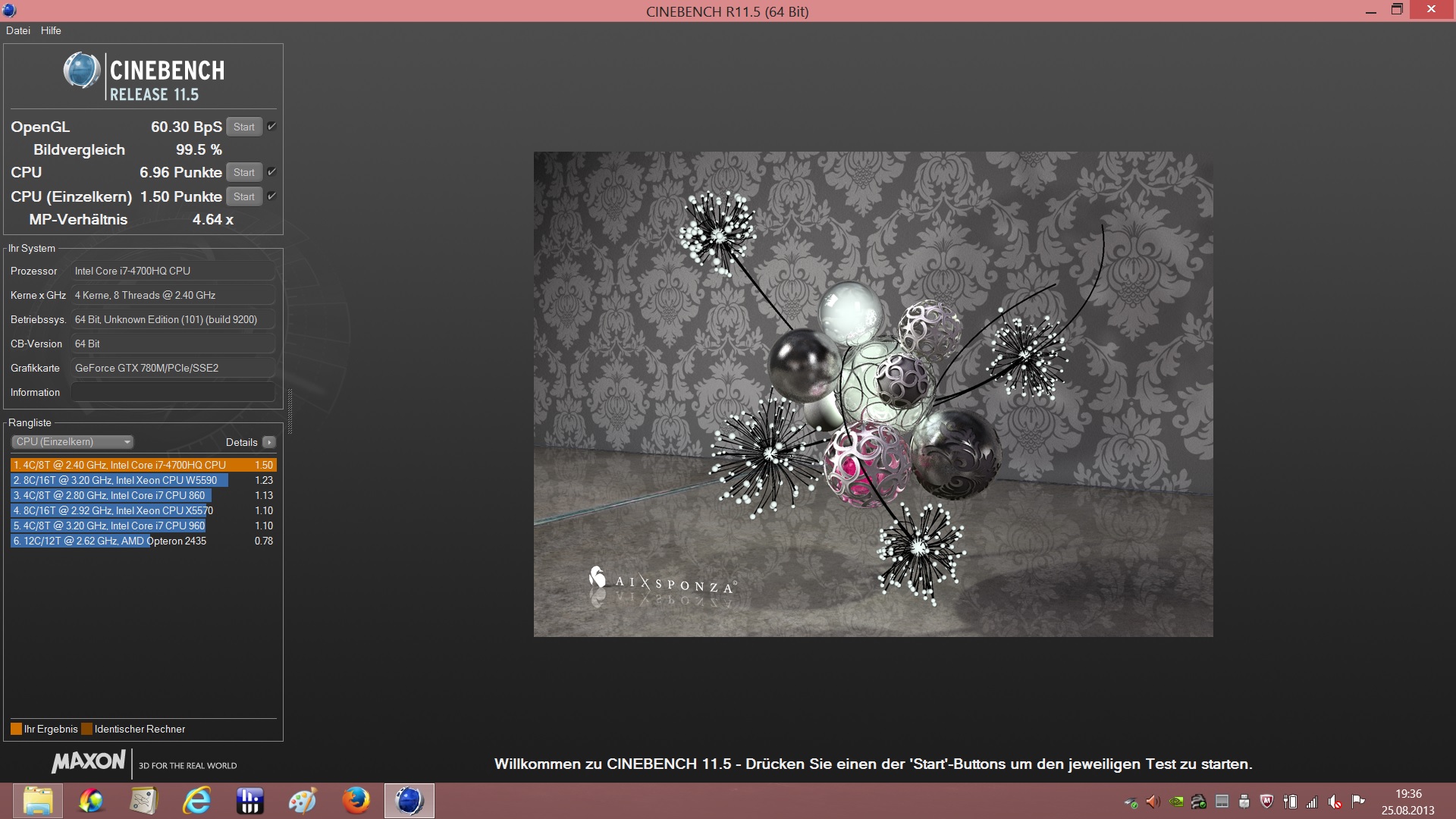Click the Prozessor field value

(173, 271)
